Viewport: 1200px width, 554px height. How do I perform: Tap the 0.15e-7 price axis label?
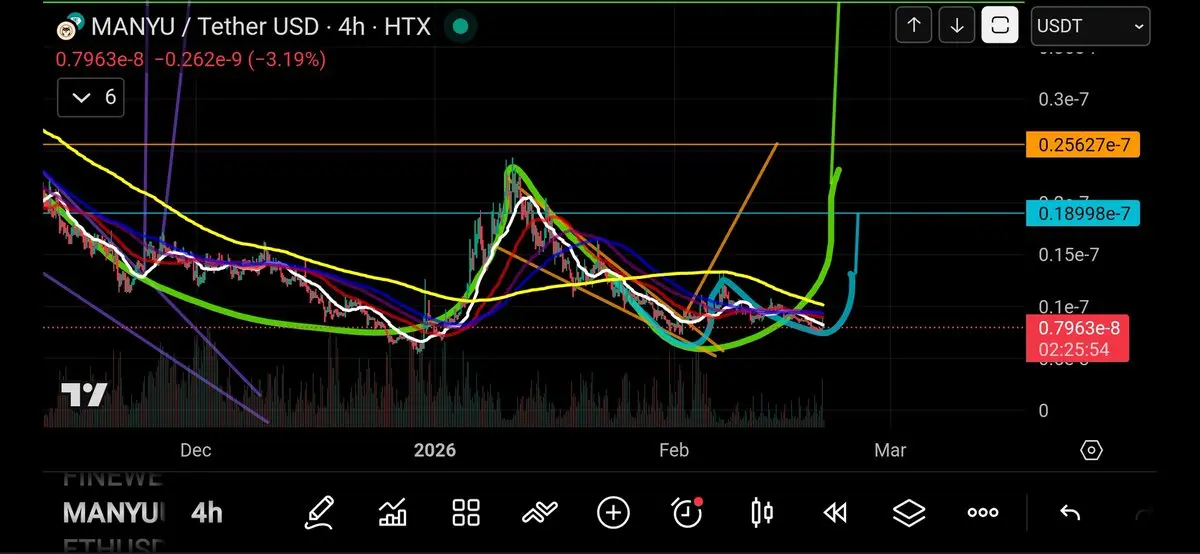[1068, 255]
